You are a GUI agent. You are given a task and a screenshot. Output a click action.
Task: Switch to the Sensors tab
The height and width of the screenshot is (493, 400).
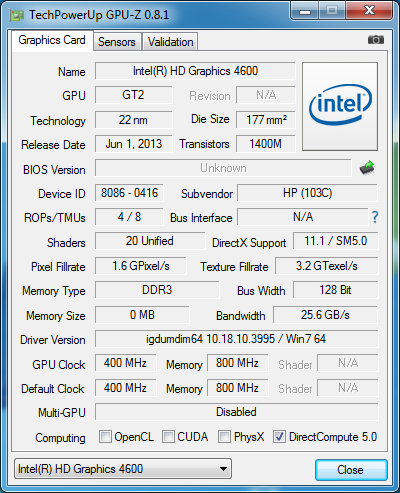(117, 42)
